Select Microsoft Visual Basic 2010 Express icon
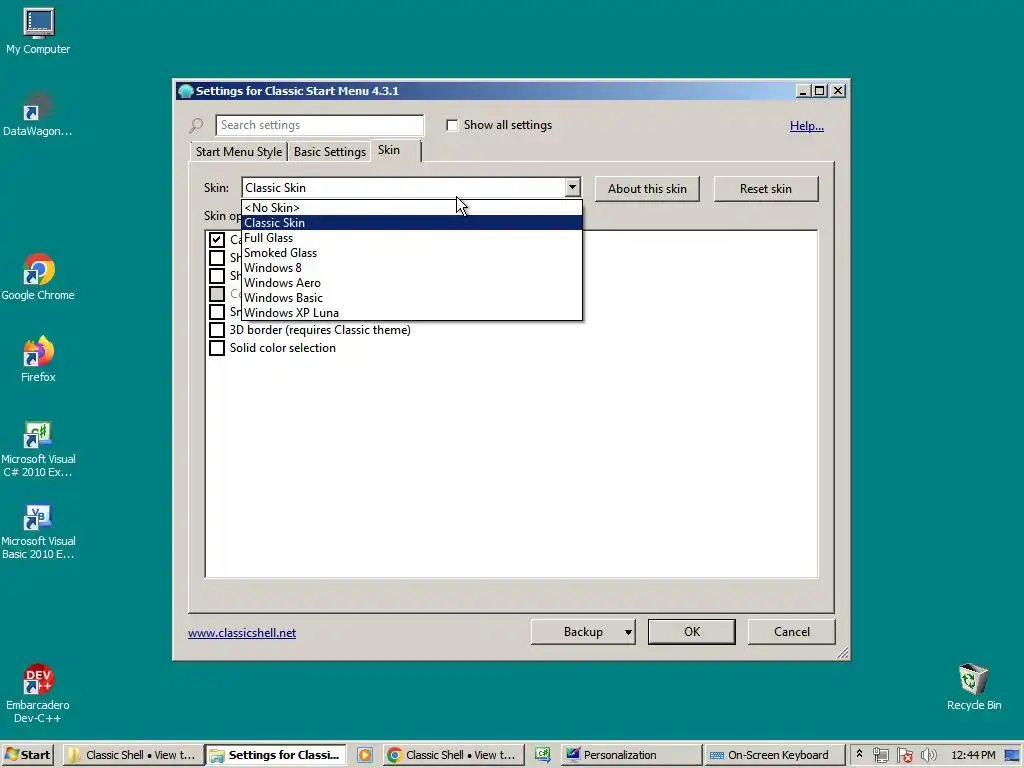 [38, 532]
